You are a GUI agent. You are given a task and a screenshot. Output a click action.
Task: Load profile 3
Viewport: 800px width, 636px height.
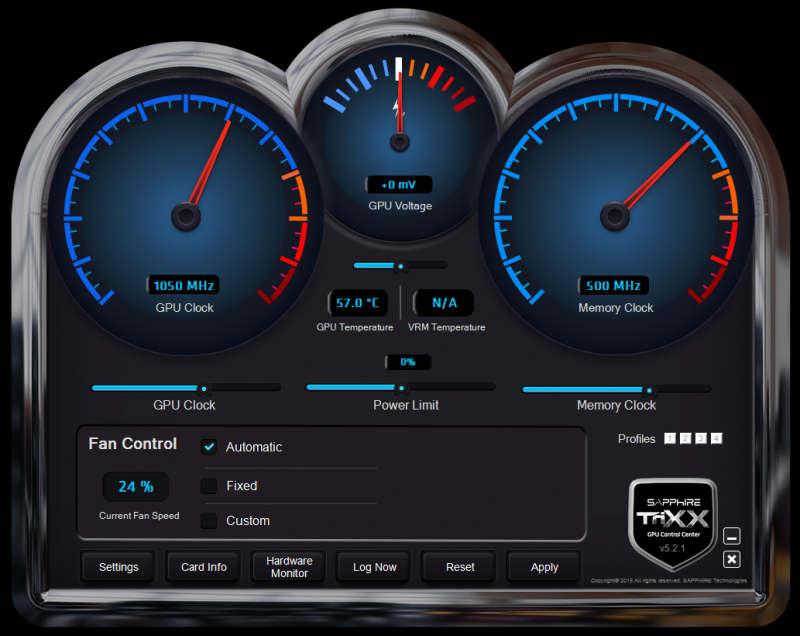click(x=701, y=439)
